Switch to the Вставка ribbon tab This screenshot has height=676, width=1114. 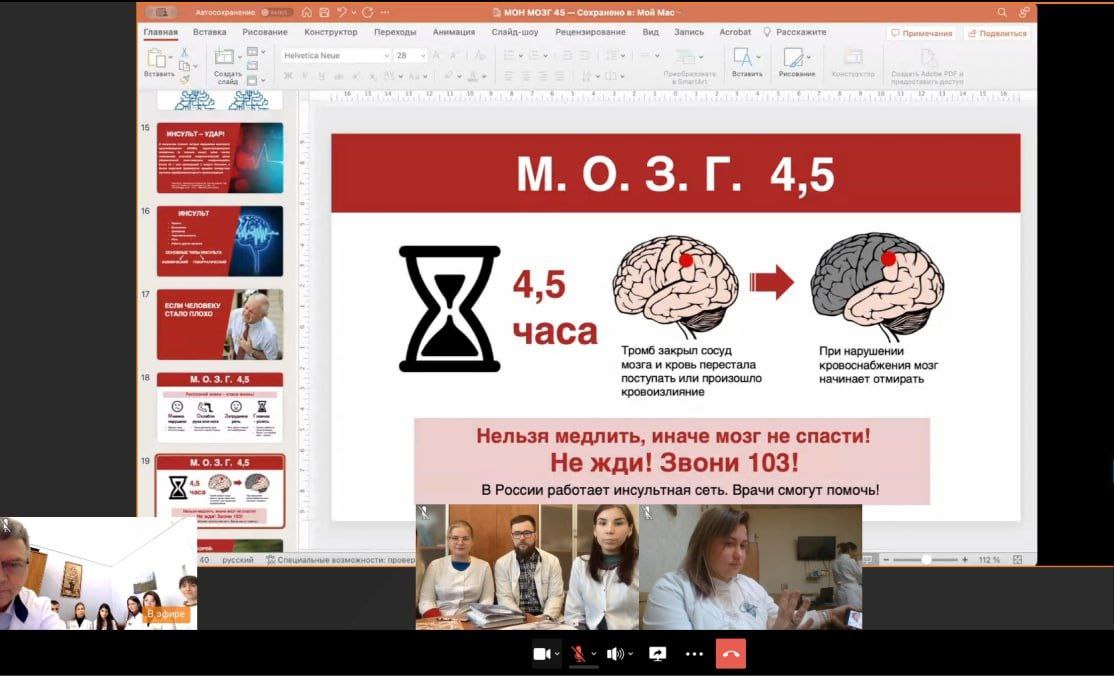(x=209, y=32)
